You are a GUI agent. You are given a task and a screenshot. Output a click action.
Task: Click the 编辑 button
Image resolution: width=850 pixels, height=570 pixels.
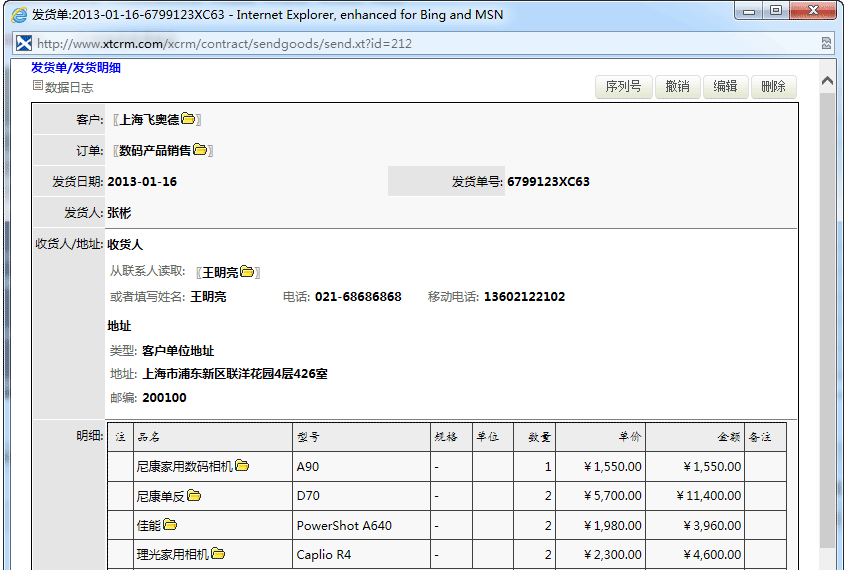tap(725, 87)
